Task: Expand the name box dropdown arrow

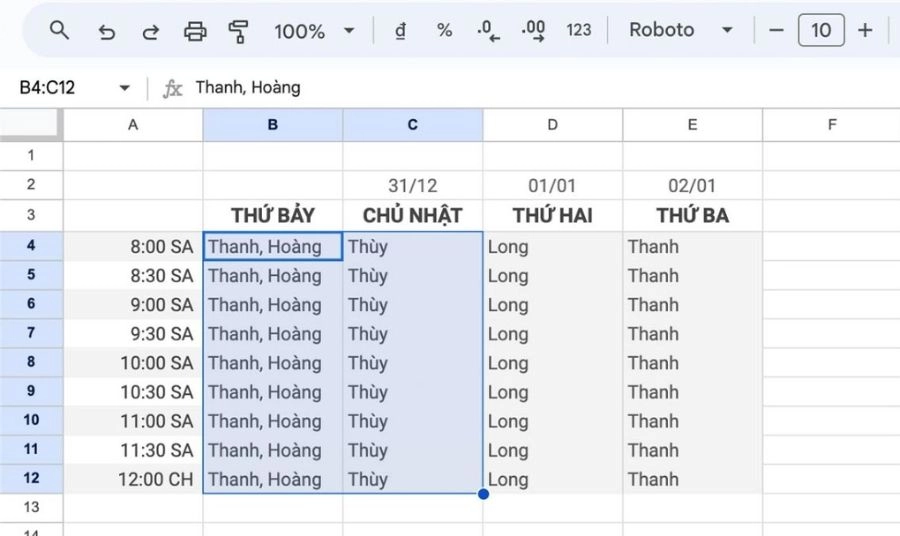Action: 125,88
